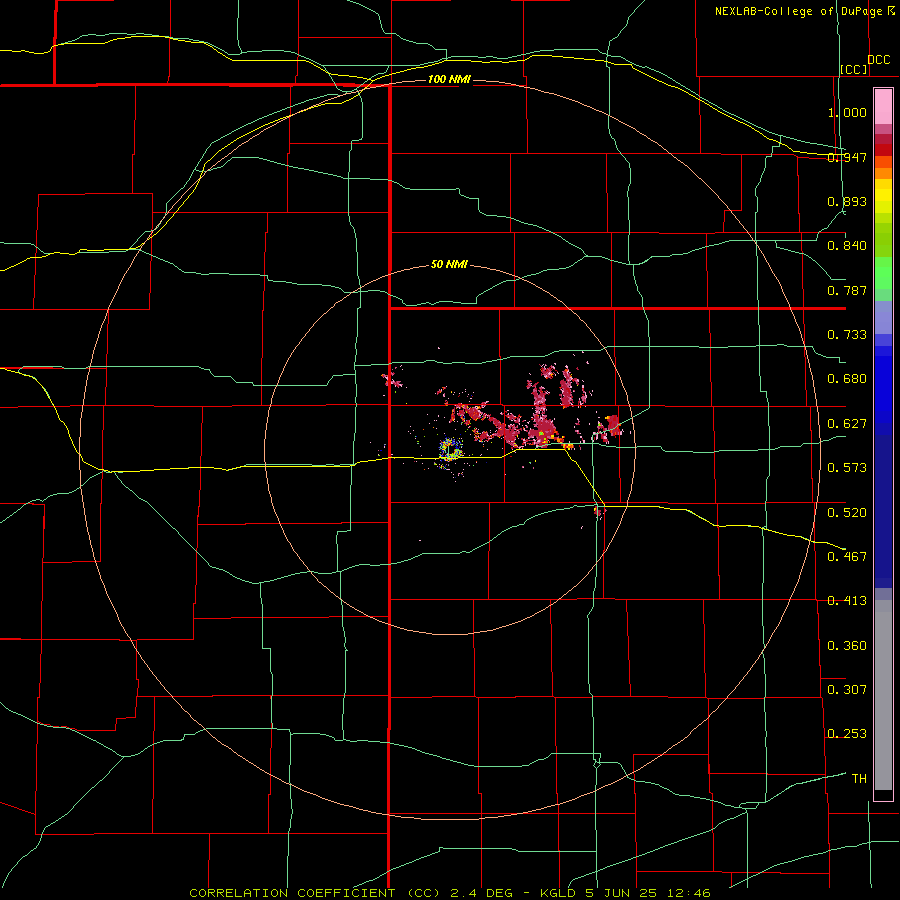Select the 0.467 scale value
This screenshot has width=900, height=900.
tap(847, 557)
